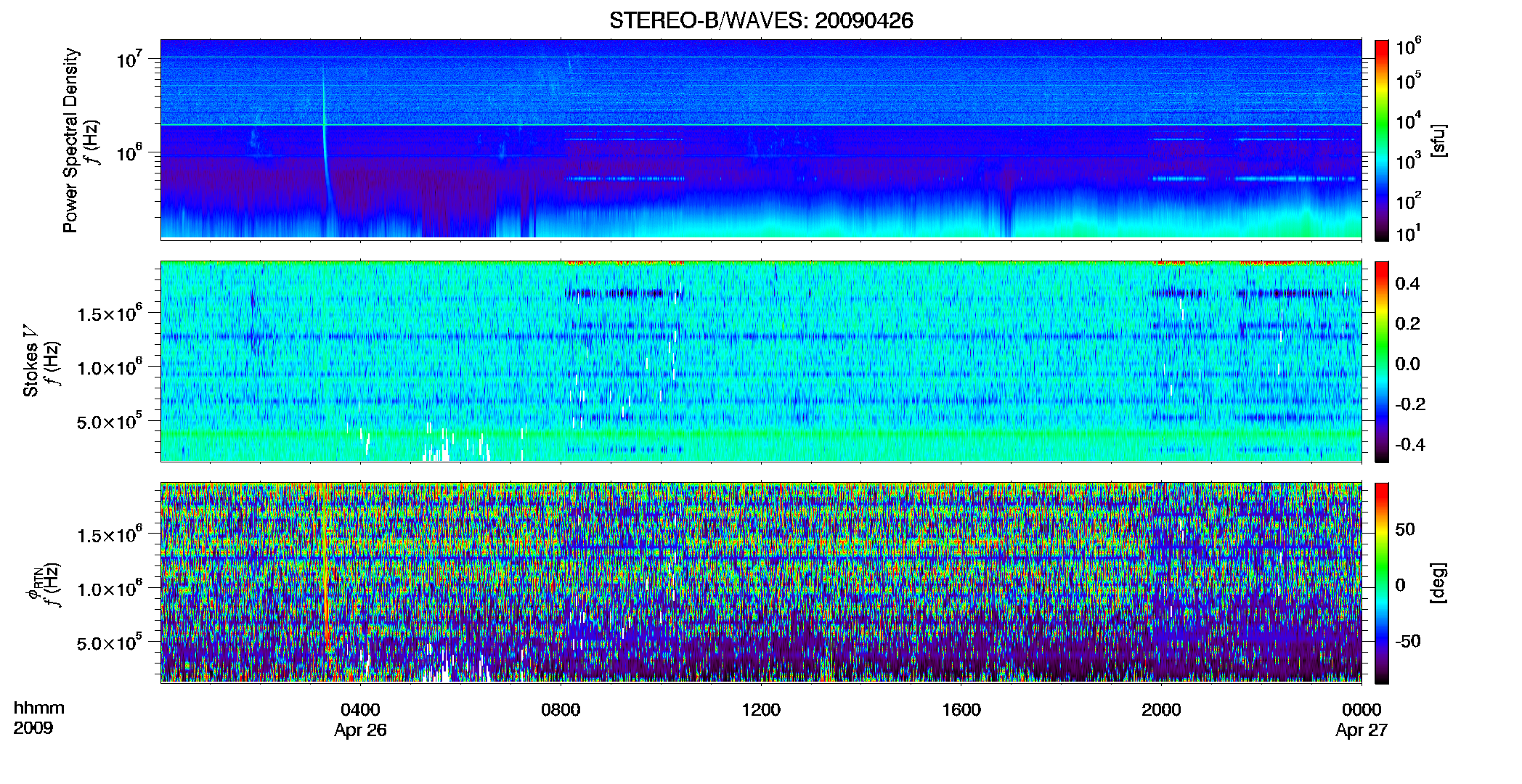Viewport: 1522px width, 784px height.
Task: Click the top color bar's 10^2 tick label
Action: [x=1408, y=200]
